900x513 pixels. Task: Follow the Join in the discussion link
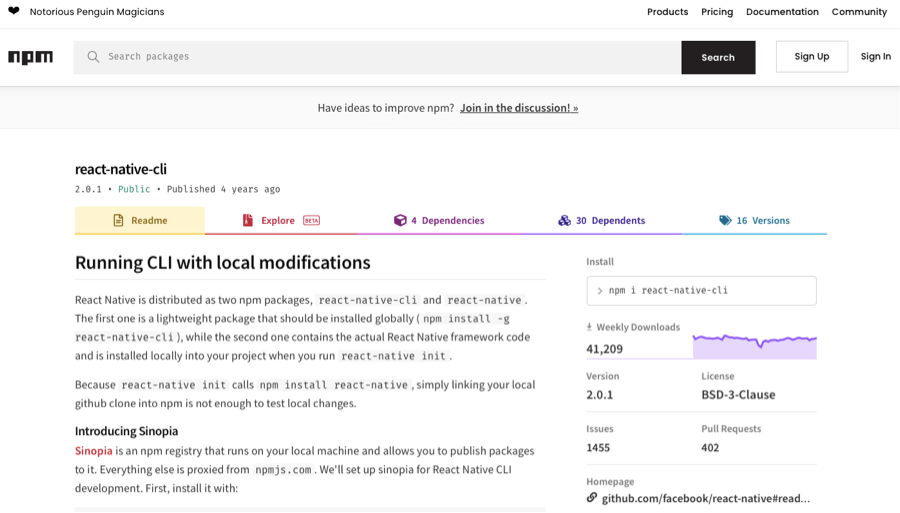[x=519, y=108]
